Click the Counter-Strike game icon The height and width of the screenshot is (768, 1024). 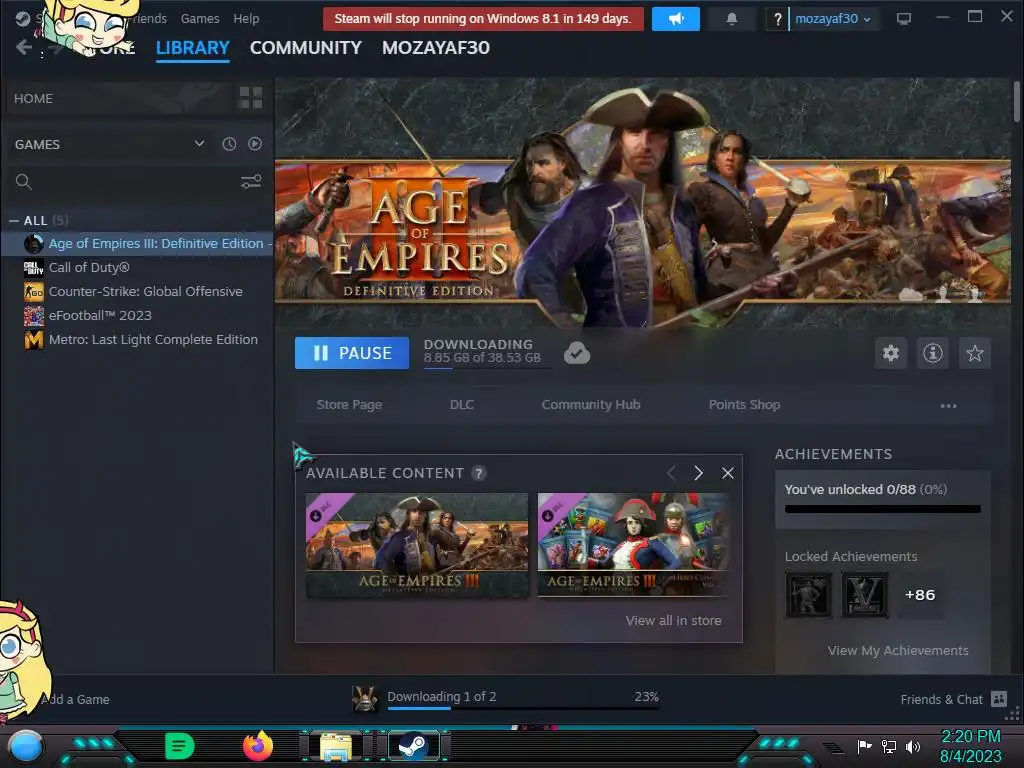pos(33,291)
